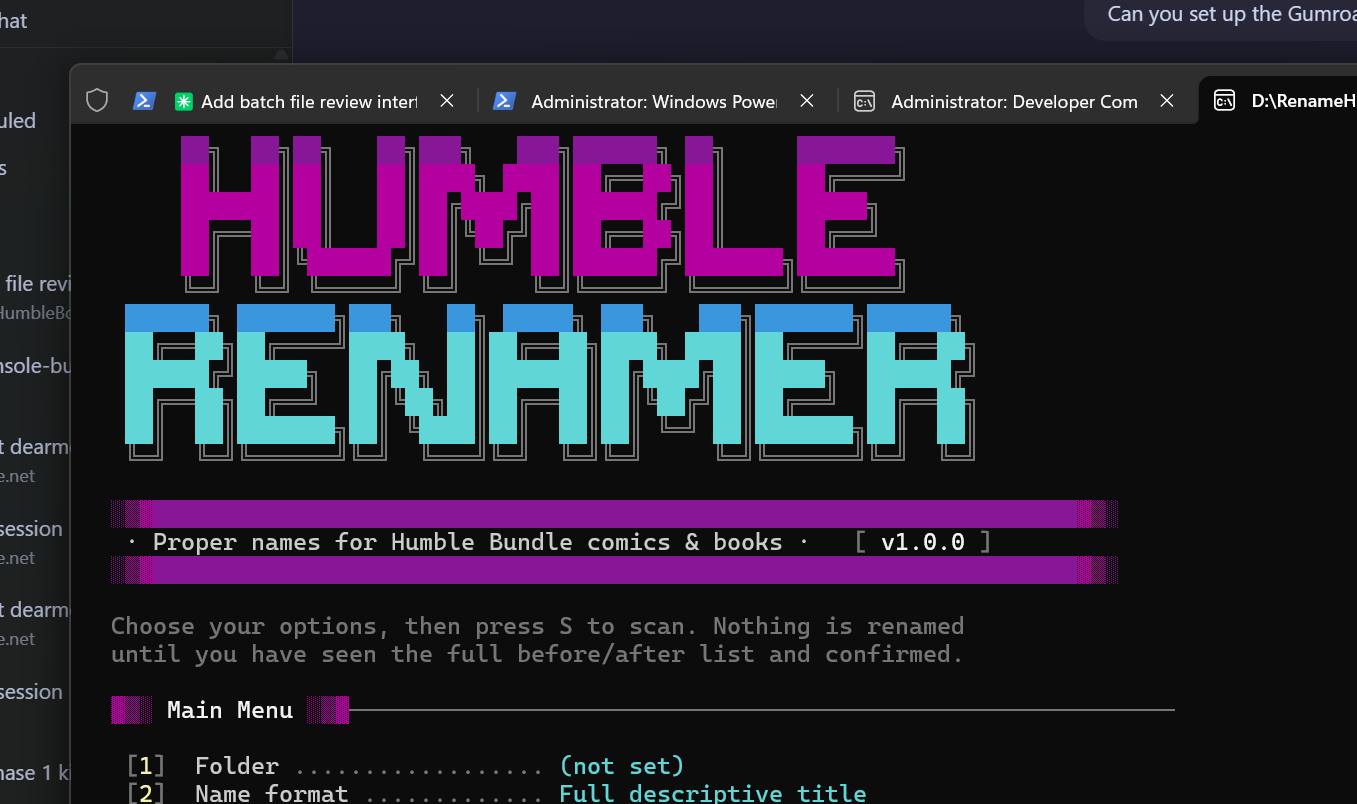Click 'until you have seen the full before/after' line
The image size is (1357, 804).
tap(537, 654)
